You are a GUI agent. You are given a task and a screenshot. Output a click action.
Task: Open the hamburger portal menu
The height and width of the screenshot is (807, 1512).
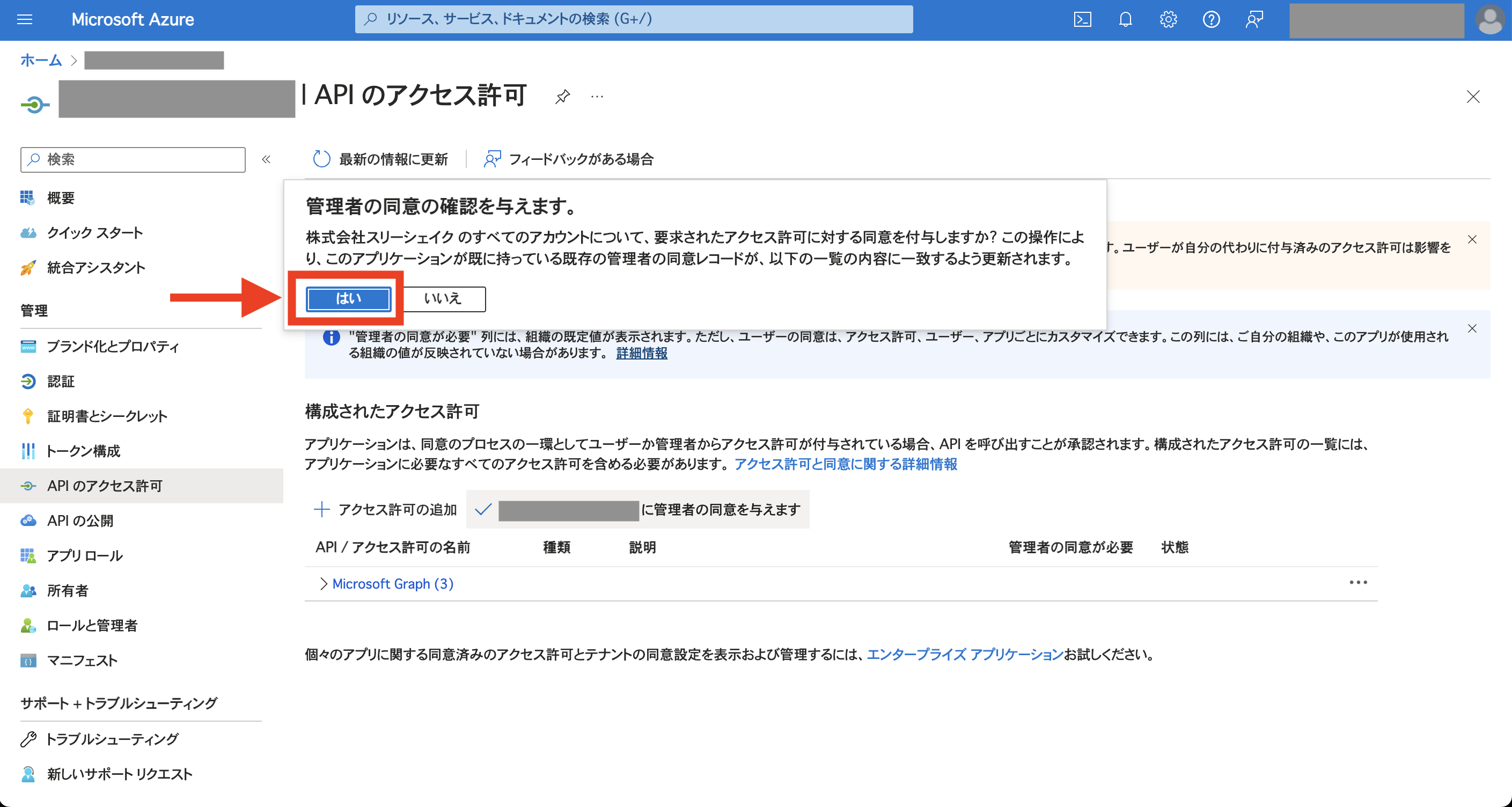pyautogui.click(x=25, y=19)
